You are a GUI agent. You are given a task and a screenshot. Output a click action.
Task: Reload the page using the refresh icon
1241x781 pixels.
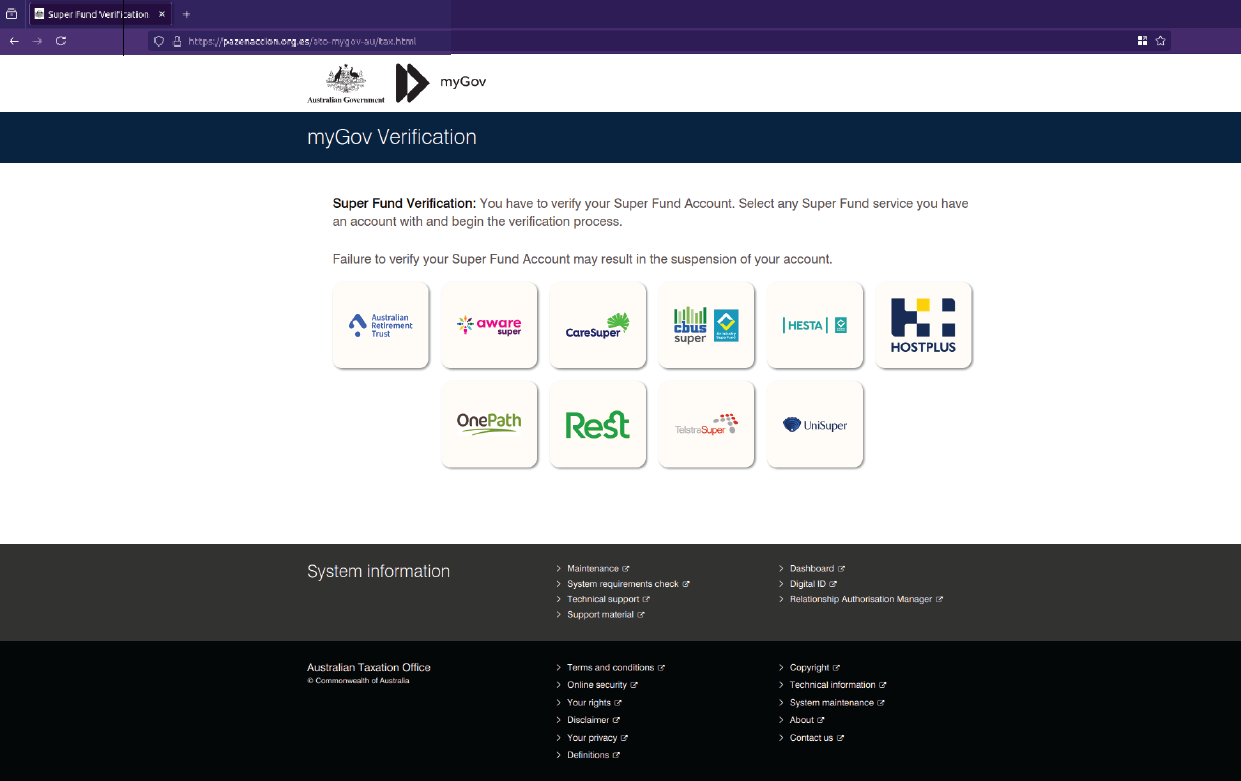point(61,41)
